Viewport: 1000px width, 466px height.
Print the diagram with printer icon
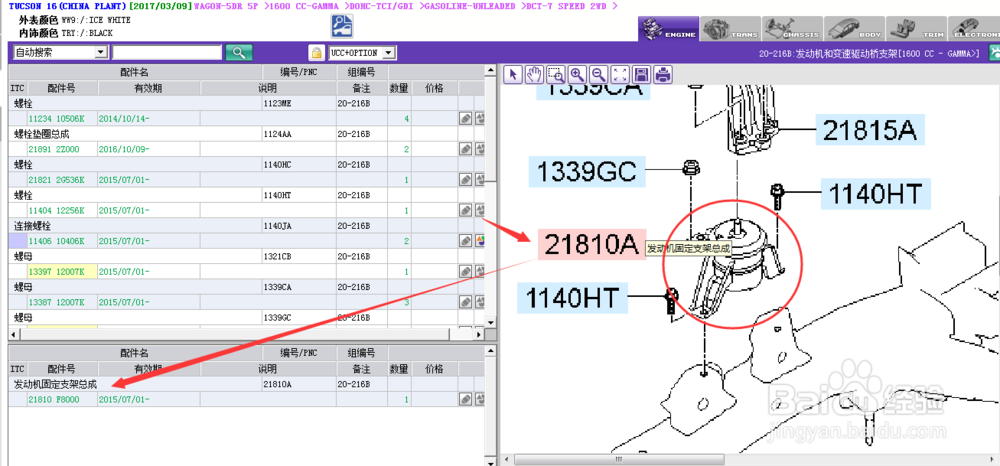point(663,75)
